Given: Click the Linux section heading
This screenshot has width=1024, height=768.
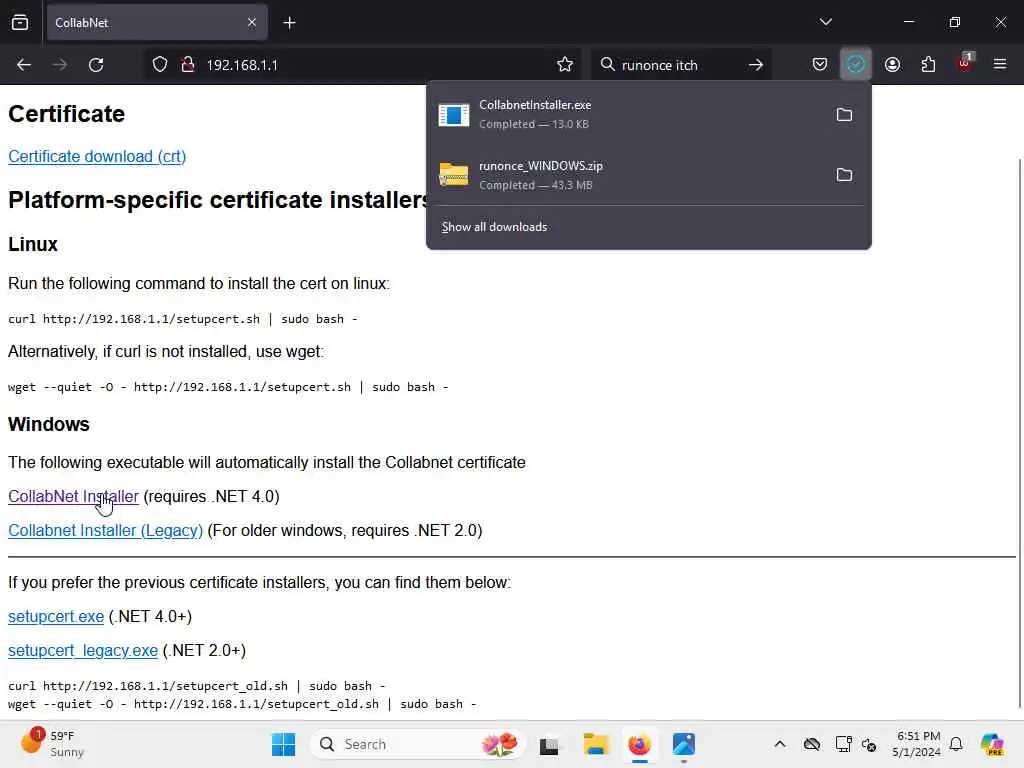Looking at the screenshot, I should 33,244.
